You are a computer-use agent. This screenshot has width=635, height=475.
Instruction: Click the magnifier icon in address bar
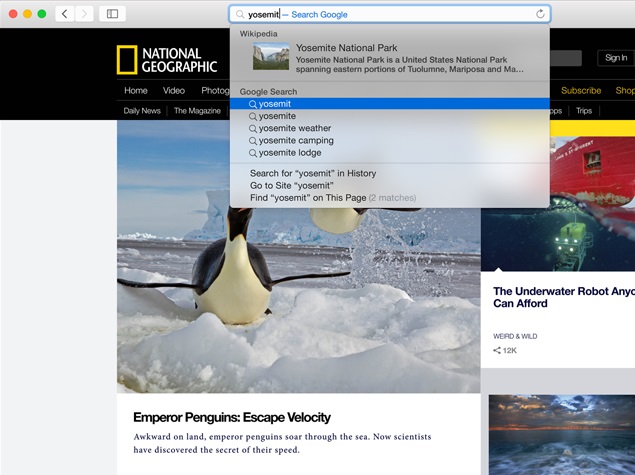click(x=239, y=15)
